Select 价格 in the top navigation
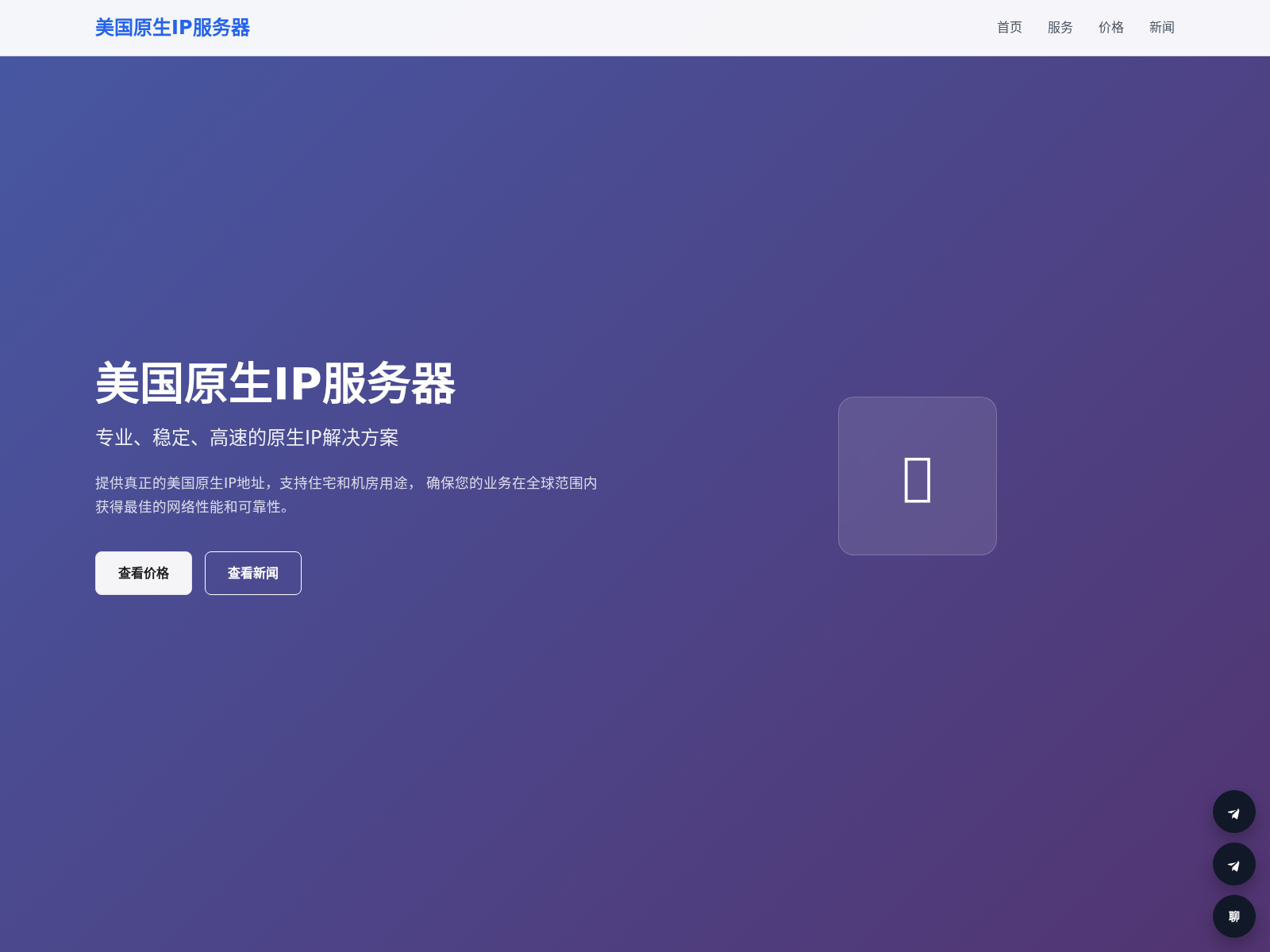 [1110, 28]
